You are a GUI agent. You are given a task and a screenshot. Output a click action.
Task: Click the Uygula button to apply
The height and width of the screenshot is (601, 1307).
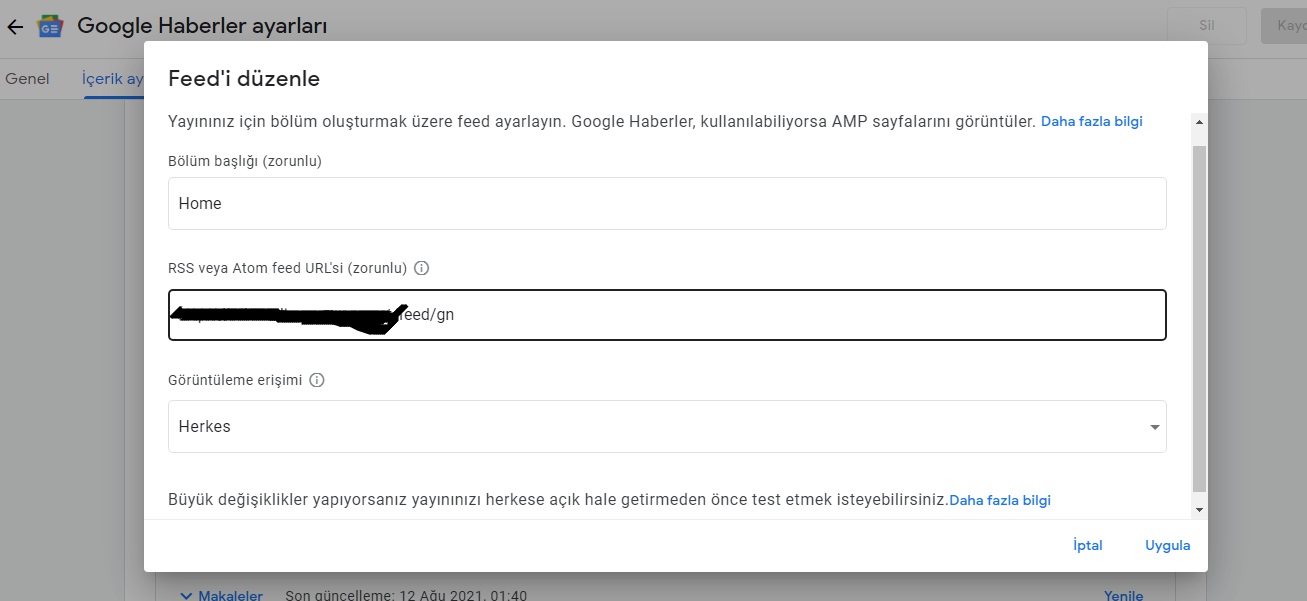(1168, 545)
